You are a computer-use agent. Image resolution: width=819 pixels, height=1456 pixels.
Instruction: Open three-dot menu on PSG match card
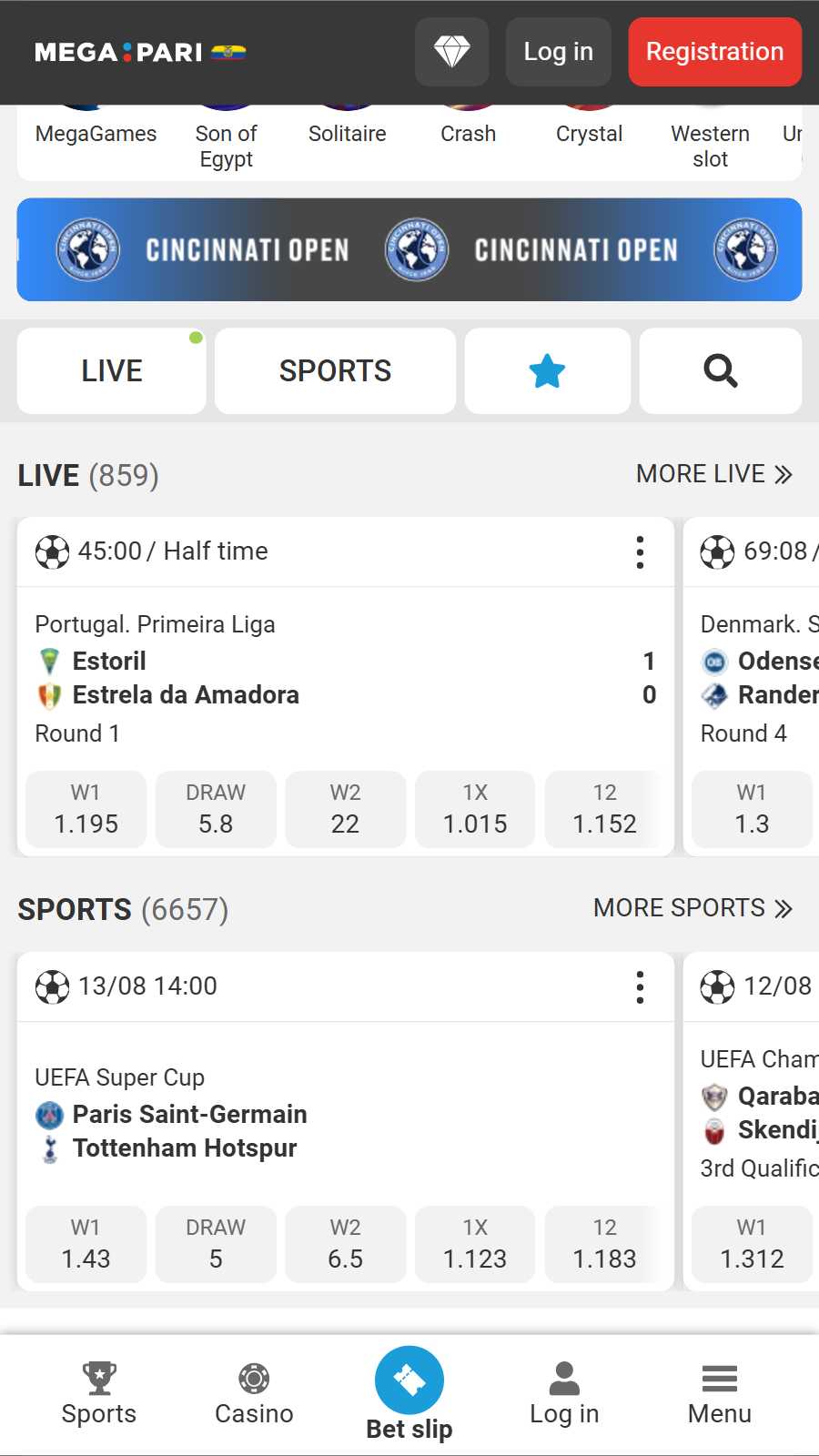tap(640, 986)
